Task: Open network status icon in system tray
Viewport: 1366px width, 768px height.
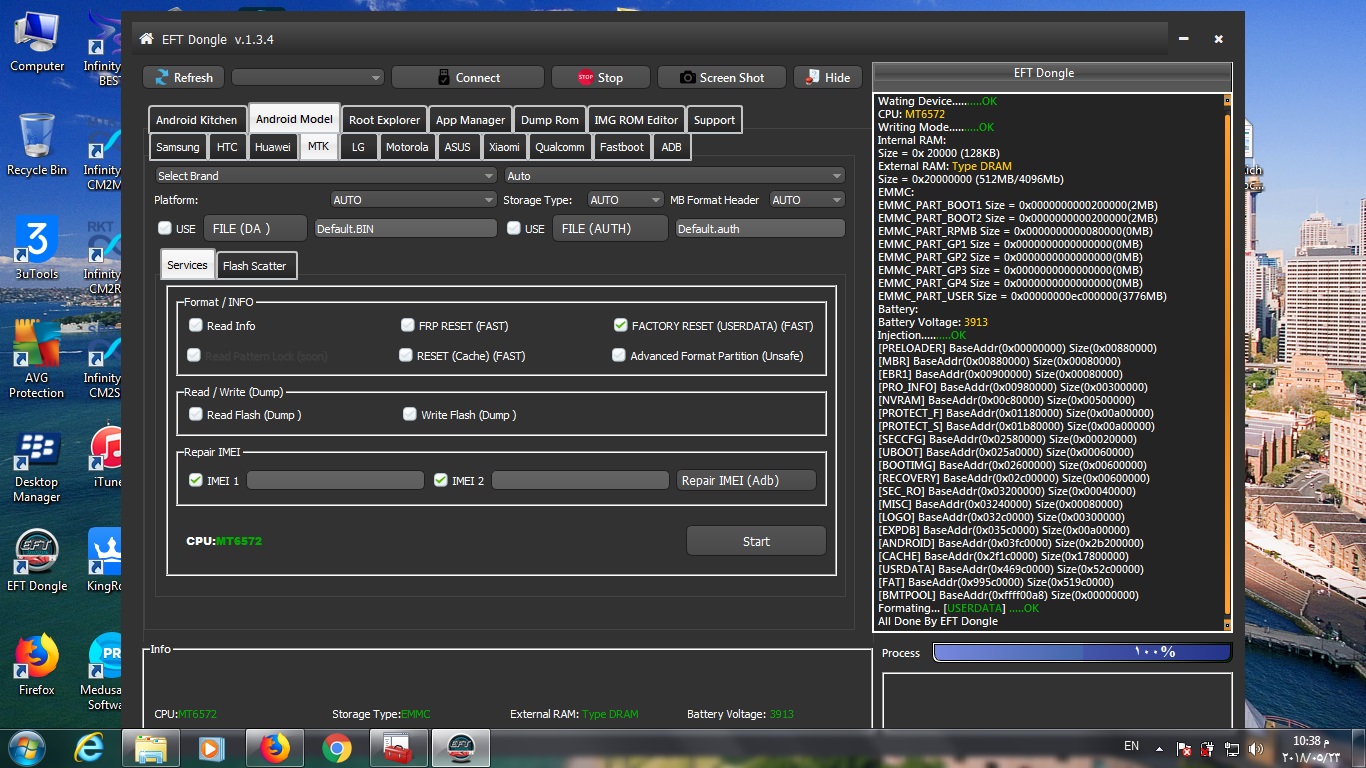Action: (1233, 749)
